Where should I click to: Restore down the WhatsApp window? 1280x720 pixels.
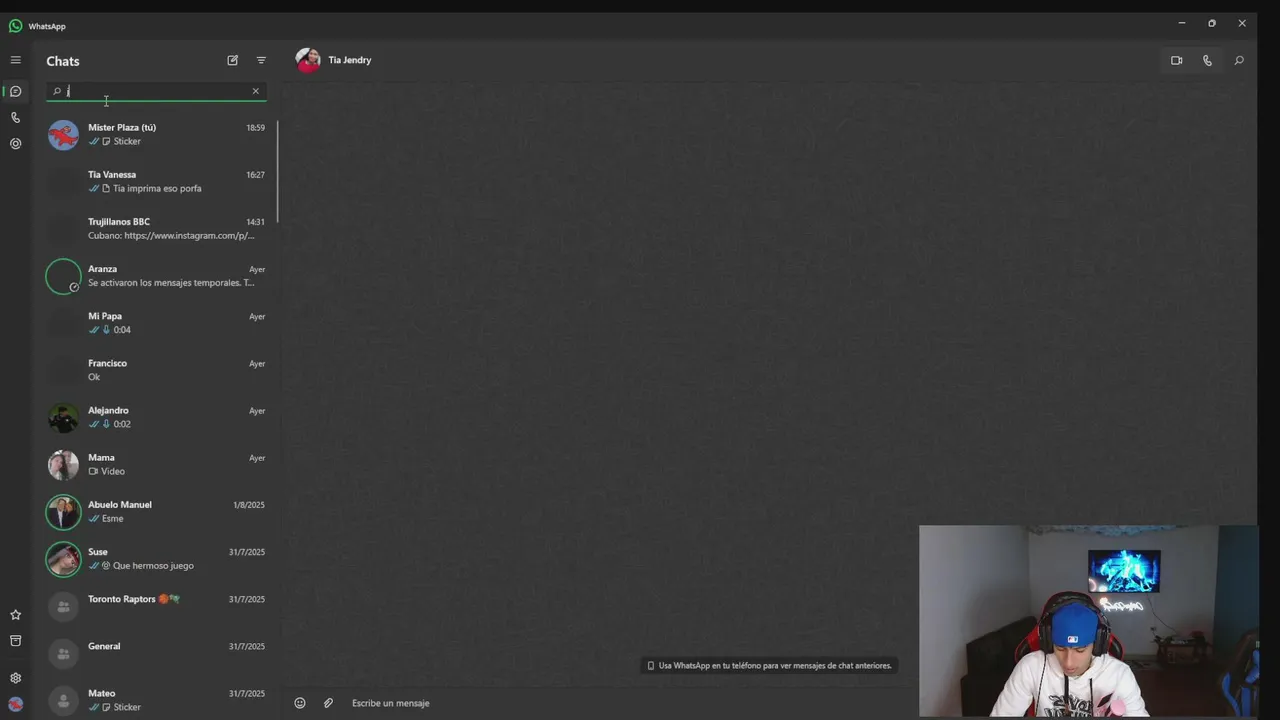point(1211,23)
